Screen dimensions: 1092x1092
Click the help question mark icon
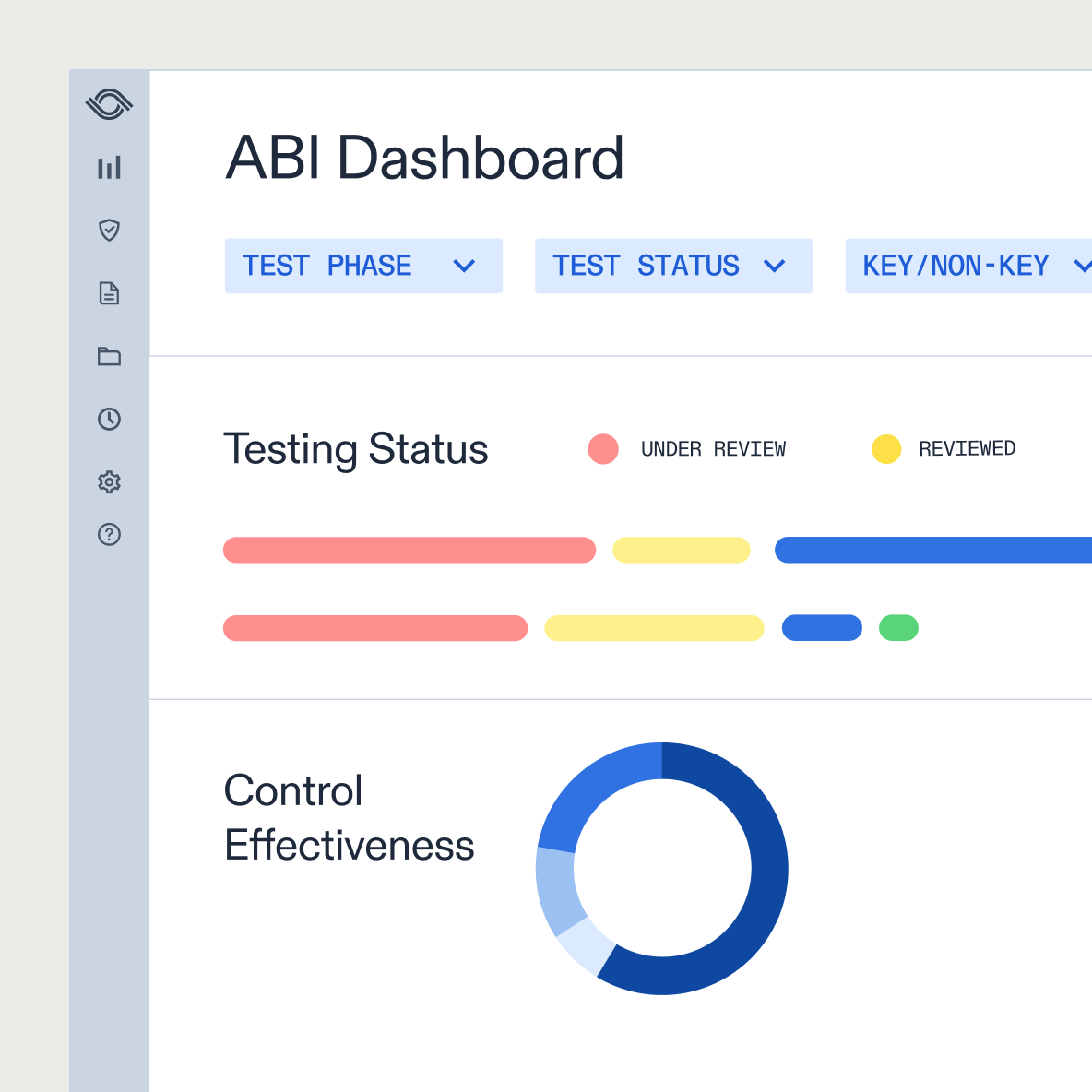click(109, 534)
